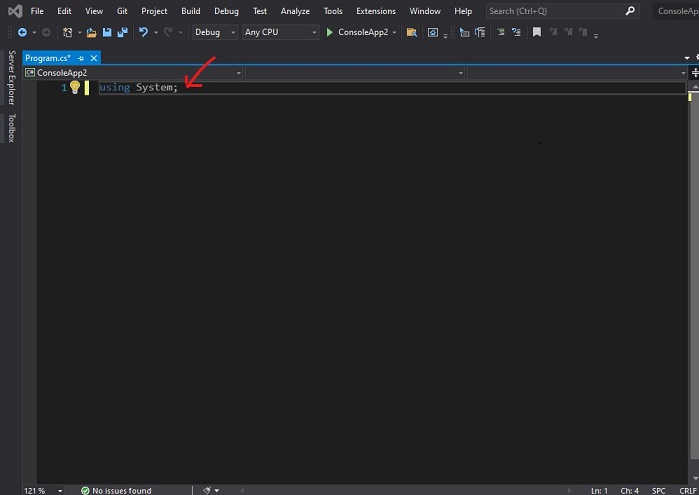Open the navigate backward history dropdown
Viewport: 699px width, 495px height.
click(34, 33)
